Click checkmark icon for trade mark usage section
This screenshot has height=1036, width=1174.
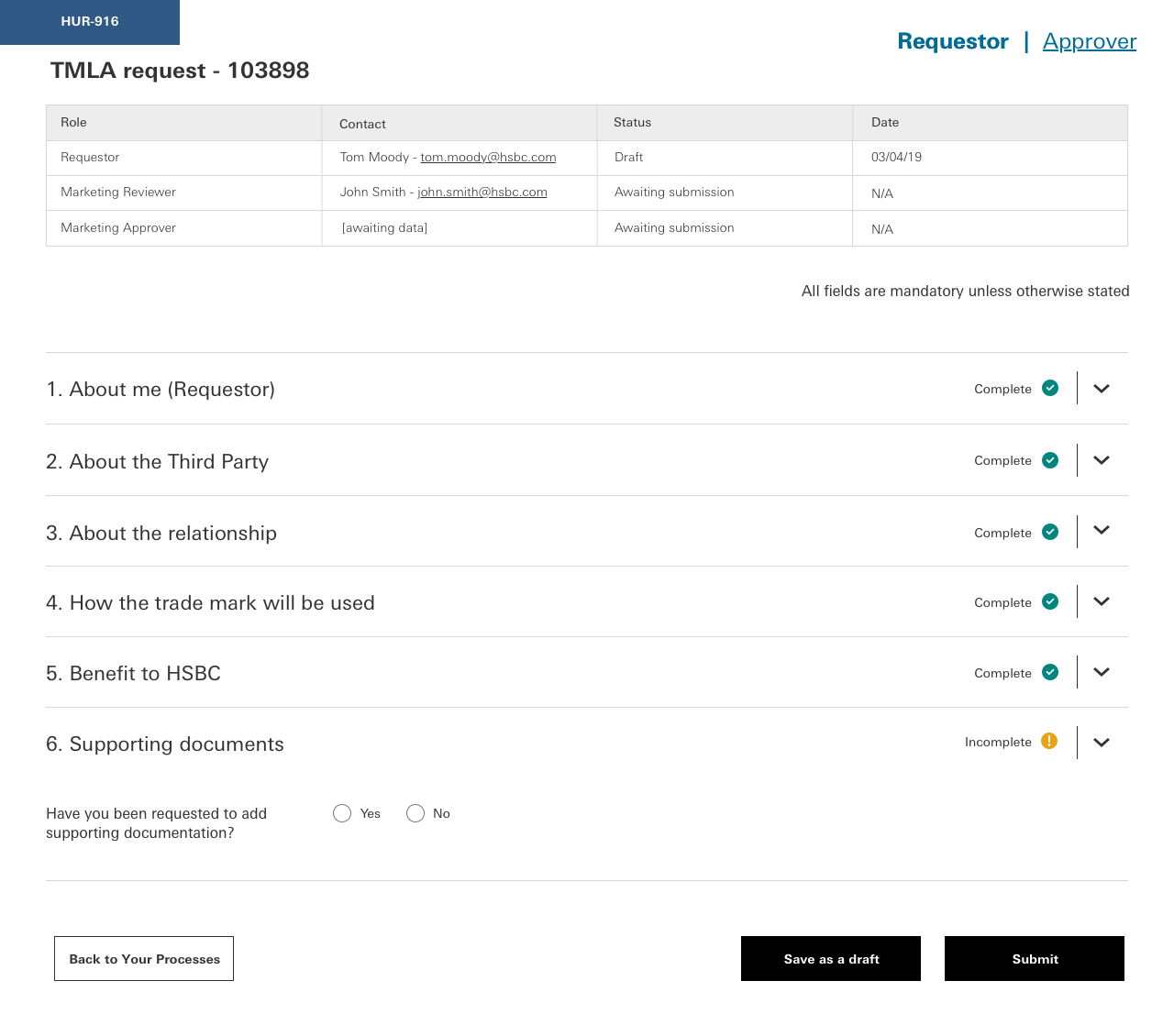pos(1050,601)
